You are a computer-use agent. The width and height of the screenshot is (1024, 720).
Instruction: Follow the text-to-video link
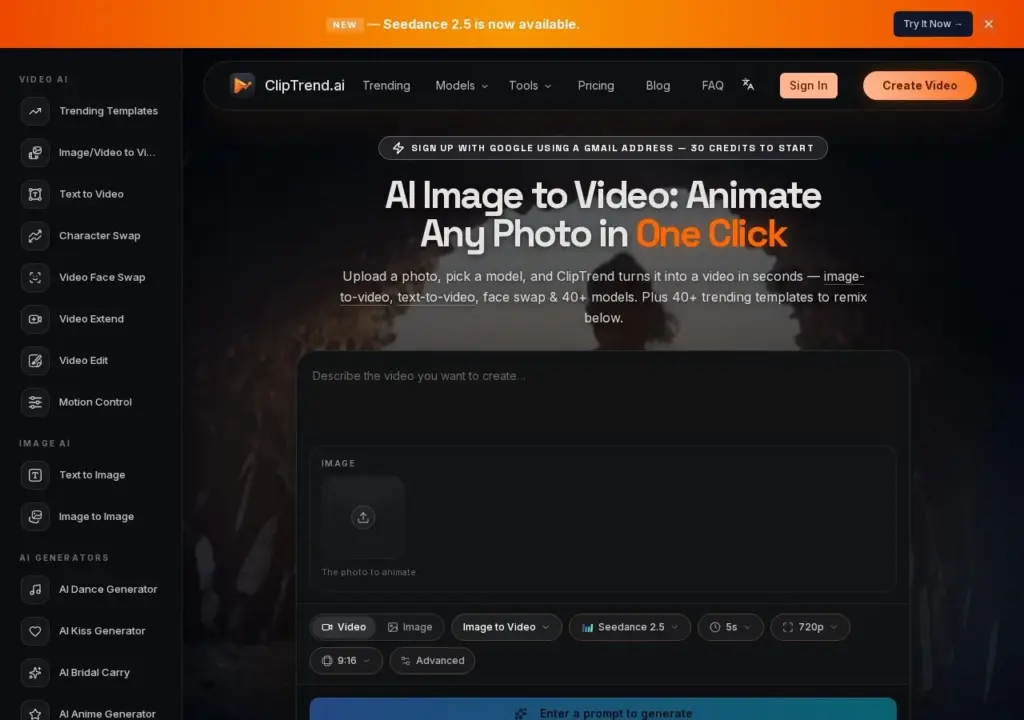[x=436, y=297]
